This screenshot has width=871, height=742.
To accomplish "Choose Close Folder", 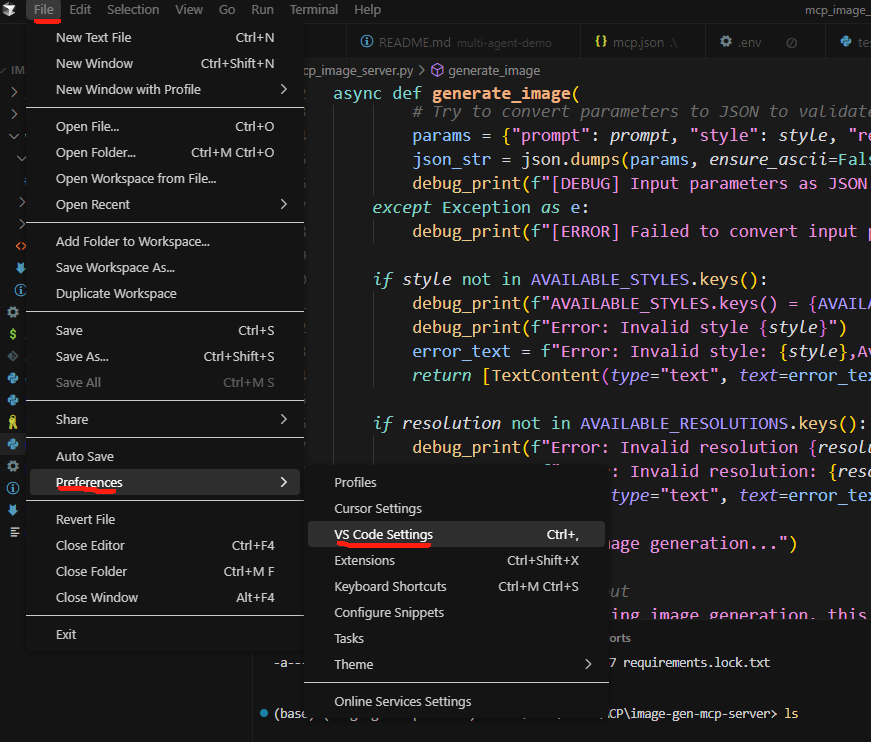I will (x=165, y=571).
